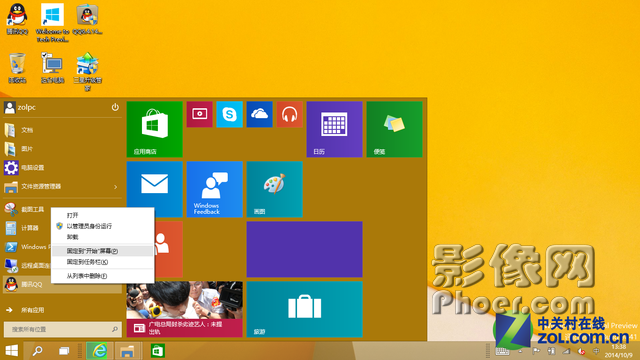Open the Travel suitcase tile

(304, 309)
